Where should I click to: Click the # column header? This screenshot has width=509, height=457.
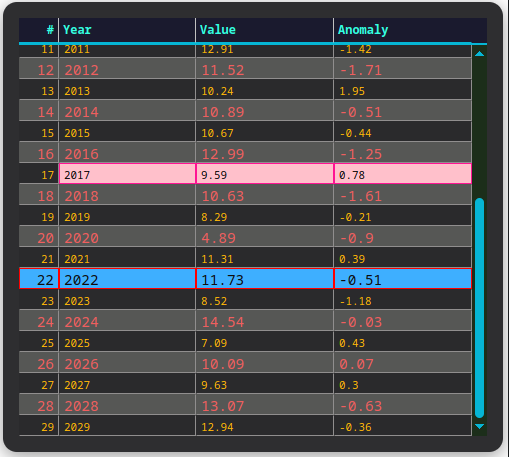click(x=39, y=30)
